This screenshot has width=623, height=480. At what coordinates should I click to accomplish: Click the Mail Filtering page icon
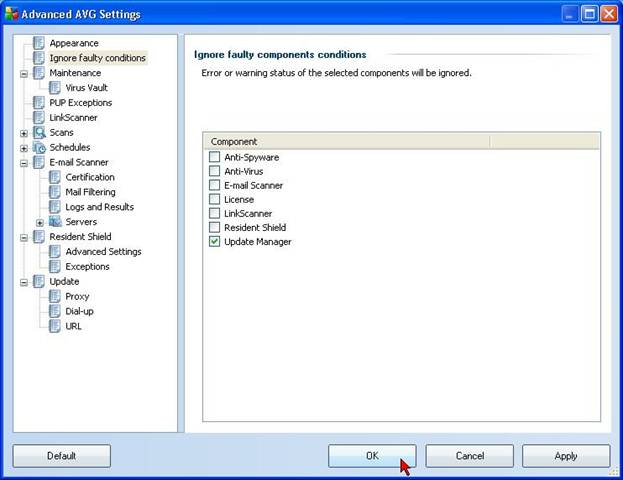coord(55,192)
